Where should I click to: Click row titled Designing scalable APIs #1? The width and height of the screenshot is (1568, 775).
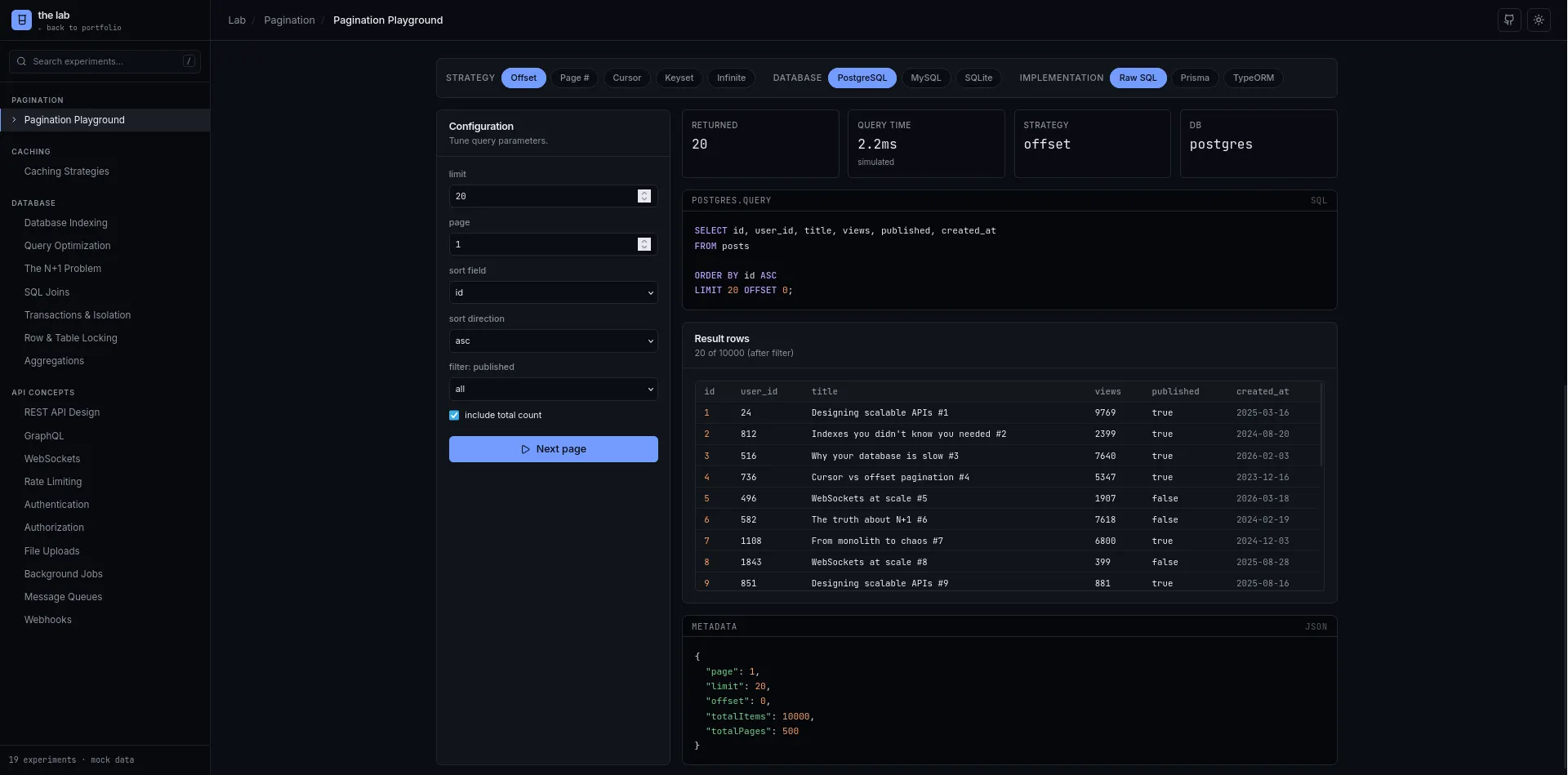click(x=1009, y=413)
